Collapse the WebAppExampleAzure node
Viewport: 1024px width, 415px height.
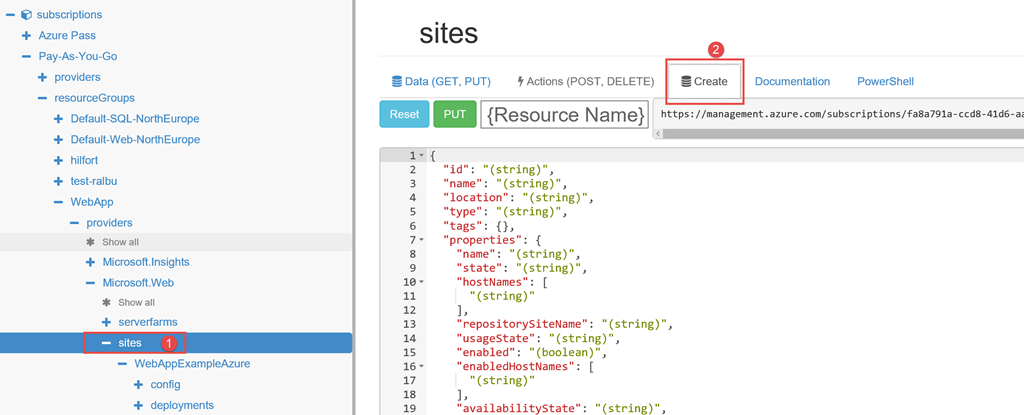point(123,364)
